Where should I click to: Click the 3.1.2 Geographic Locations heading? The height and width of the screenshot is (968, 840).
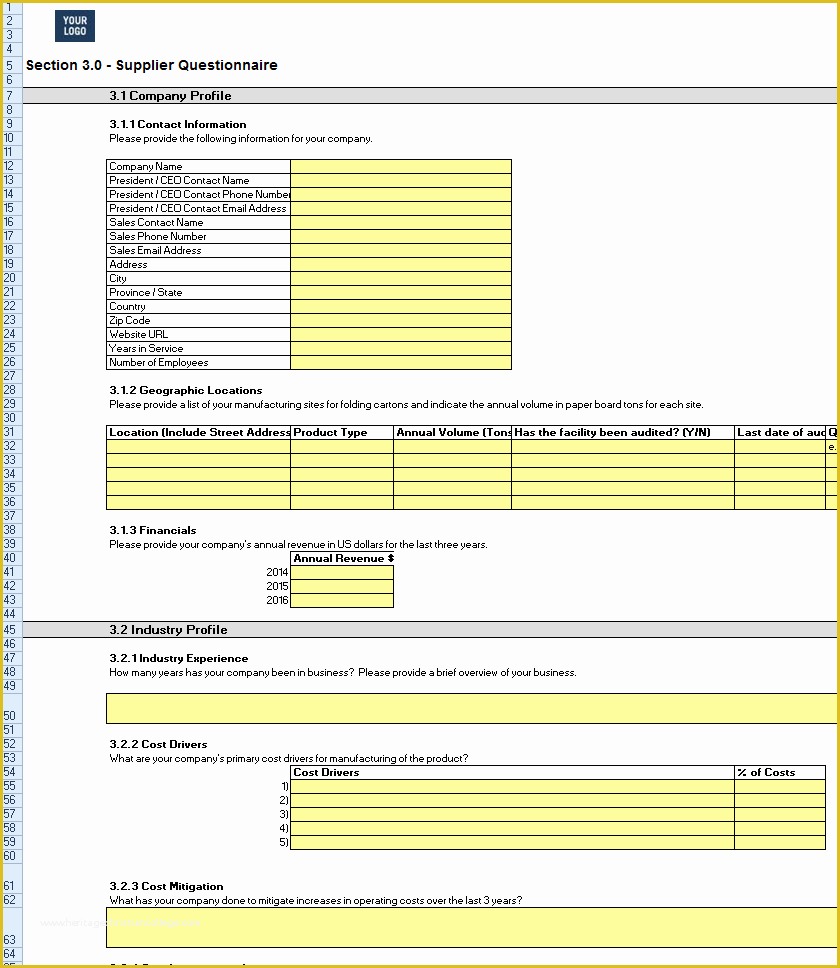[x=186, y=390]
